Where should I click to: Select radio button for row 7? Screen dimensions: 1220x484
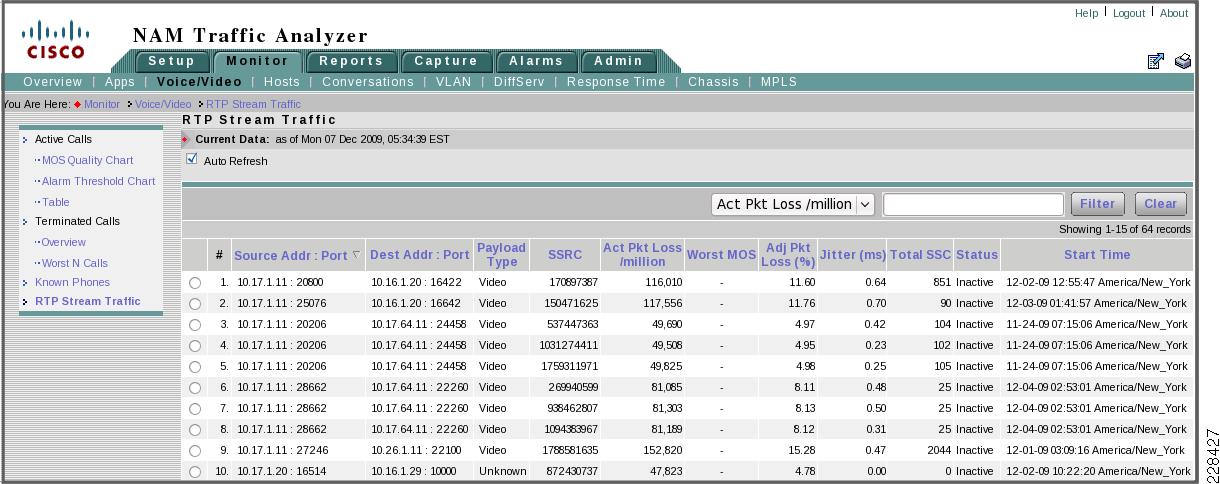point(195,409)
